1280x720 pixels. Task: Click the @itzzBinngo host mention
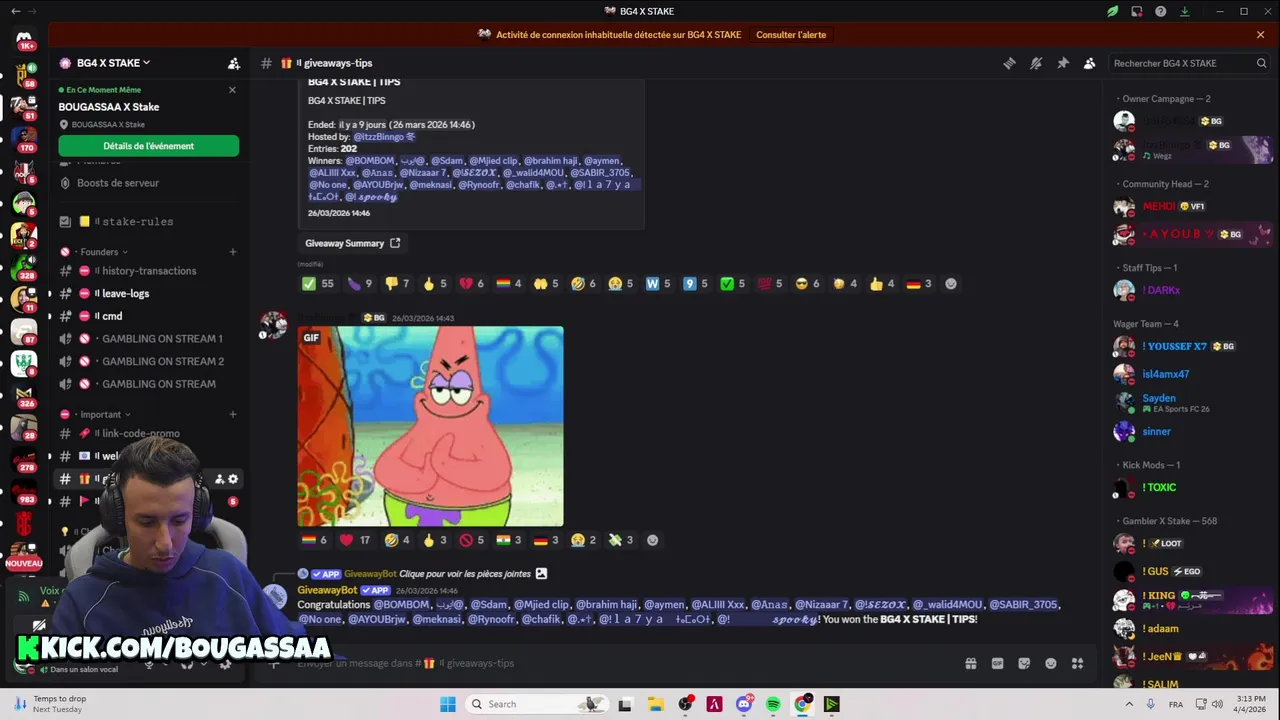point(384,137)
